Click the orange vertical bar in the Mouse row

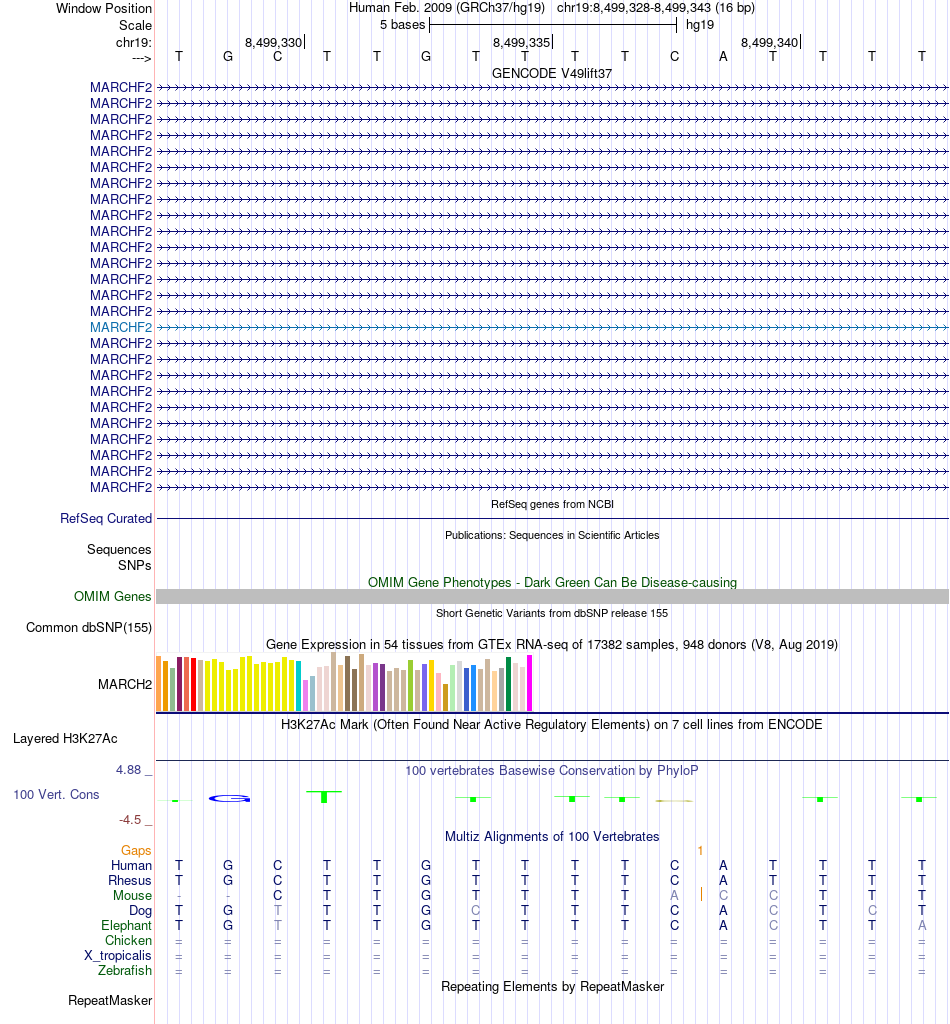[x=701, y=895]
